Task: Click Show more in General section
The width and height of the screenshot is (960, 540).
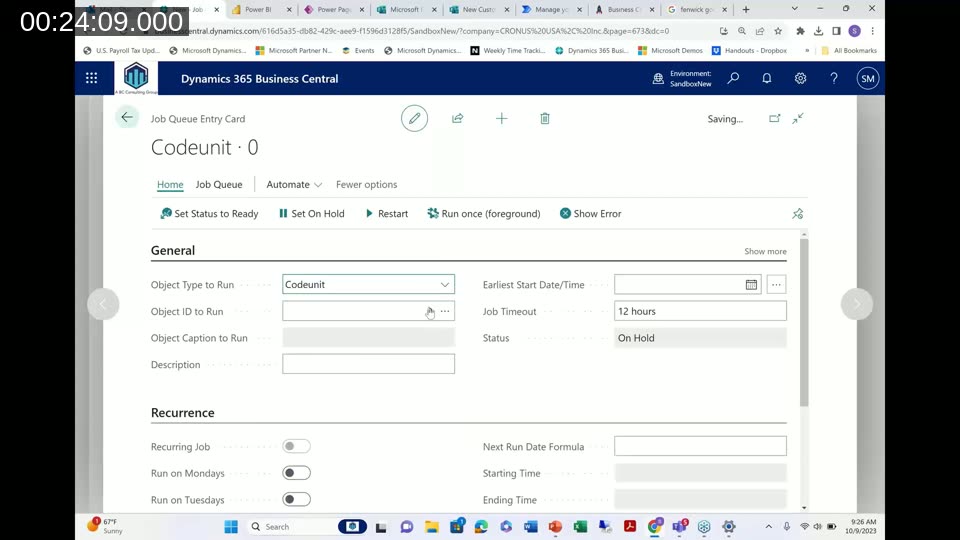Action: (765, 251)
